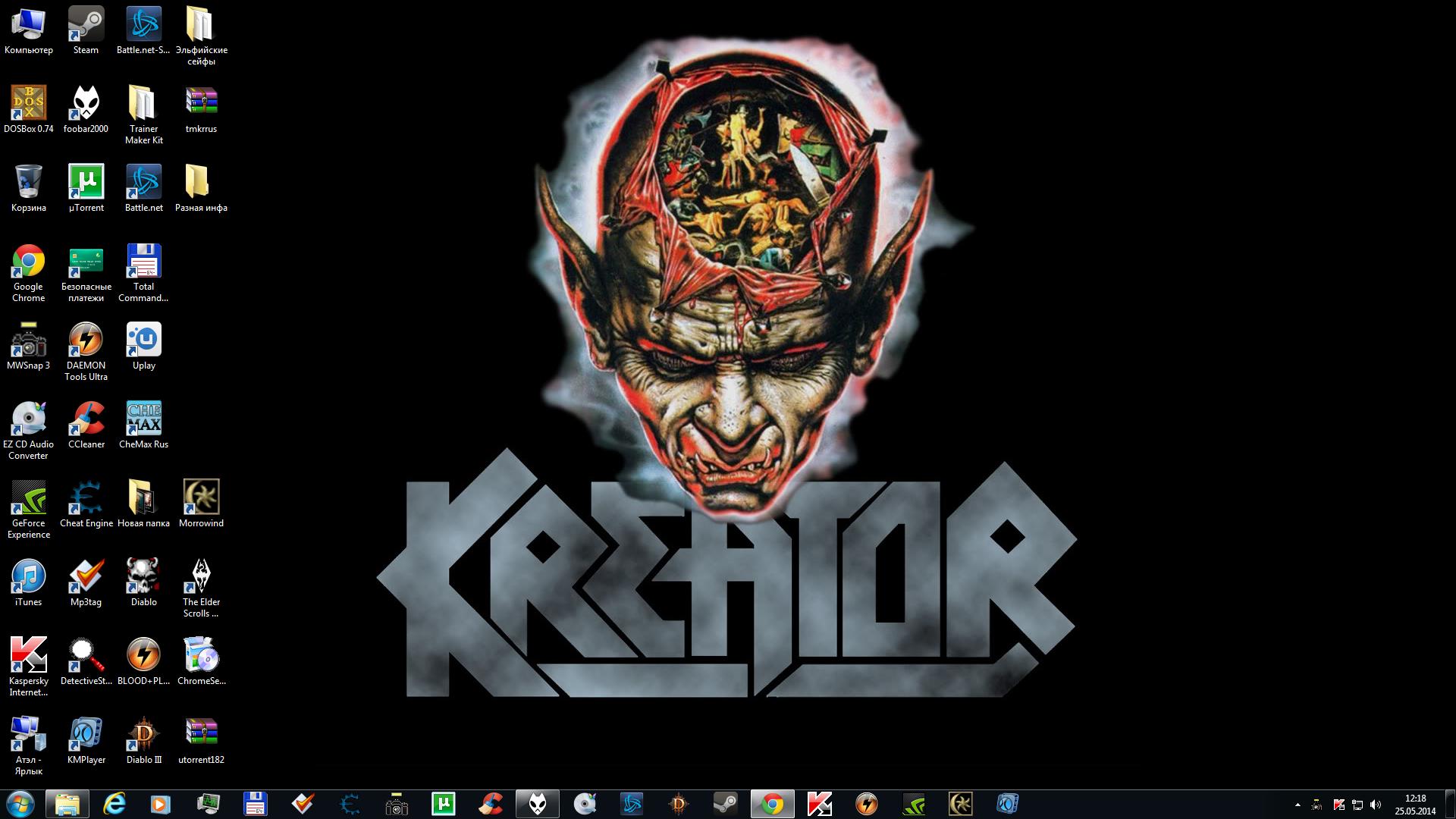
Task: Switch to foobar2000 on the taskbar
Action: pyautogui.click(x=538, y=804)
